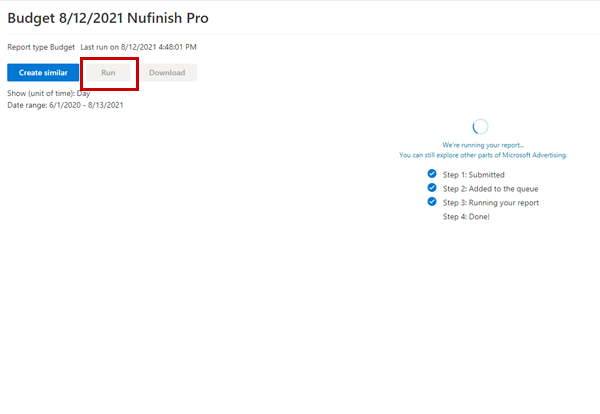Select the 'We're running your report...' message
The height and width of the screenshot is (414, 600).
tap(483, 145)
